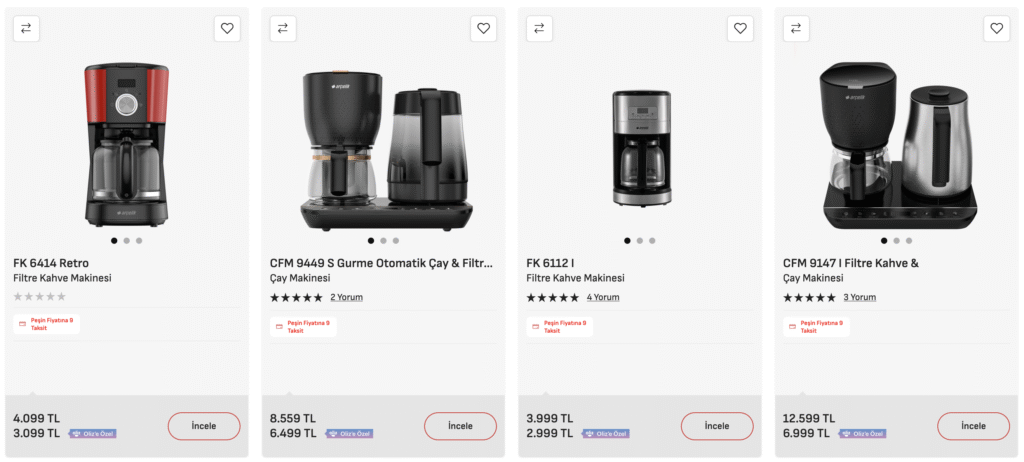Click İncele button for CFM 9147 I
This screenshot has height=462, width=1024.
tap(974, 426)
